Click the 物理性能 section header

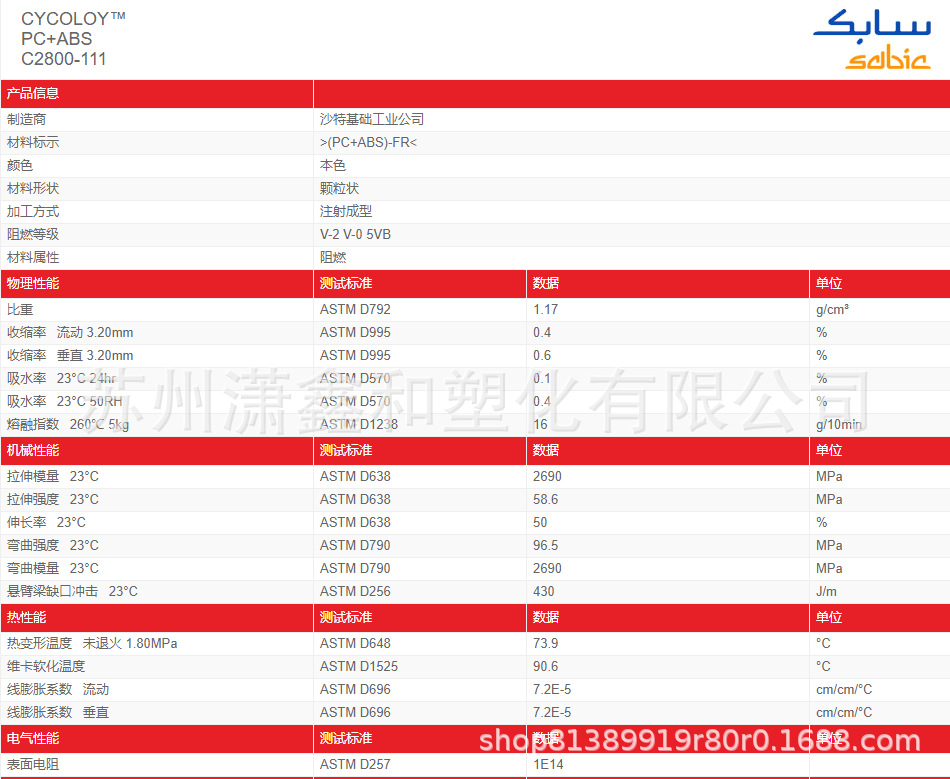click(33, 283)
